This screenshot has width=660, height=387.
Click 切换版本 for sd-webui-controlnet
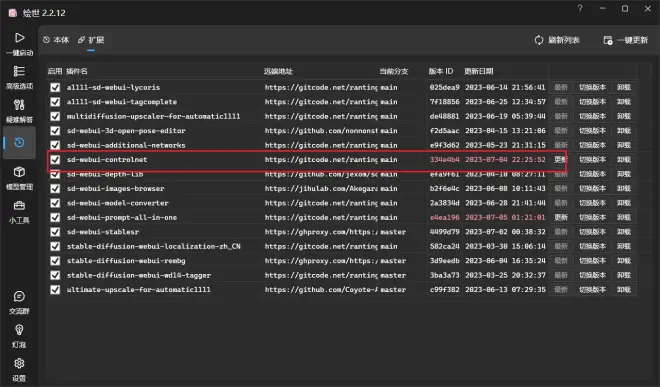point(592,160)
